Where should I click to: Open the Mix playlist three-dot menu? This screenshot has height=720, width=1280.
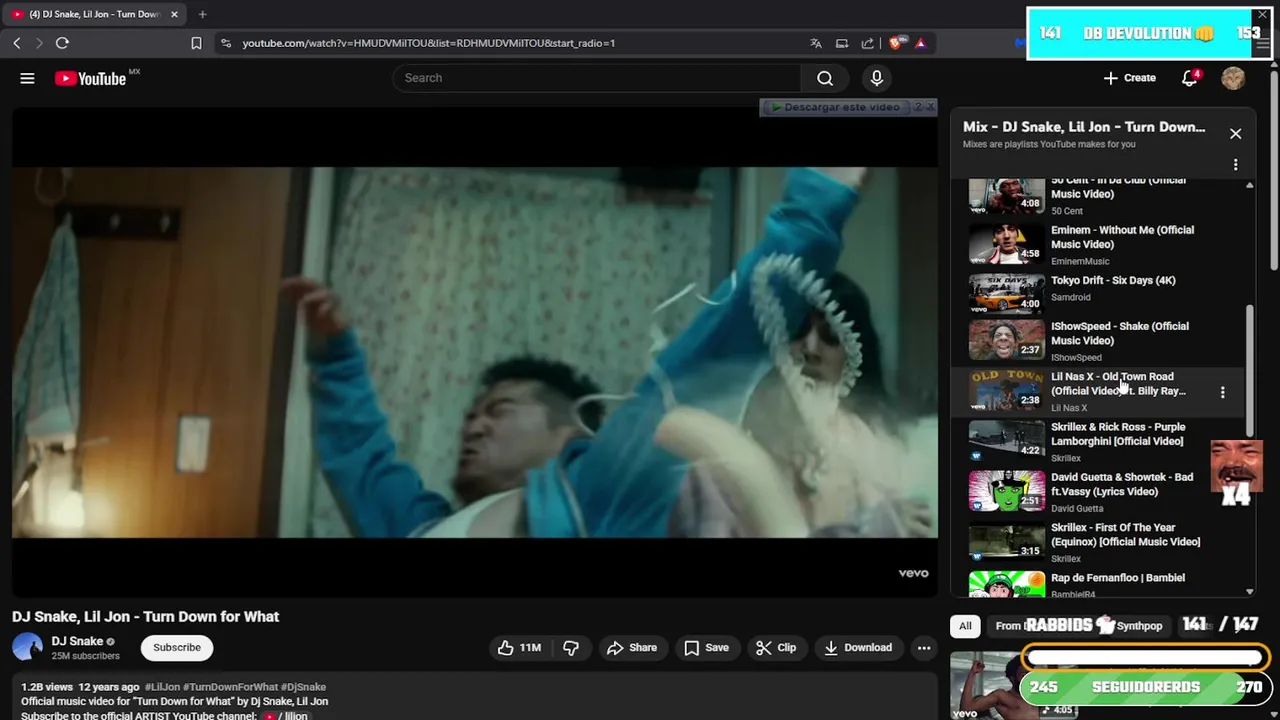pos(1235,164)
